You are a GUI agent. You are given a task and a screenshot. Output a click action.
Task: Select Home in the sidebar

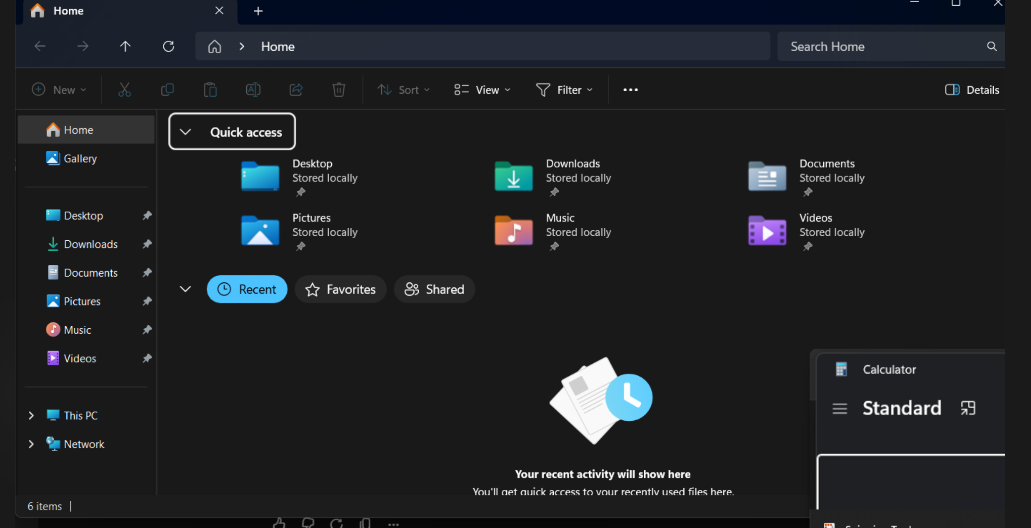86,130
